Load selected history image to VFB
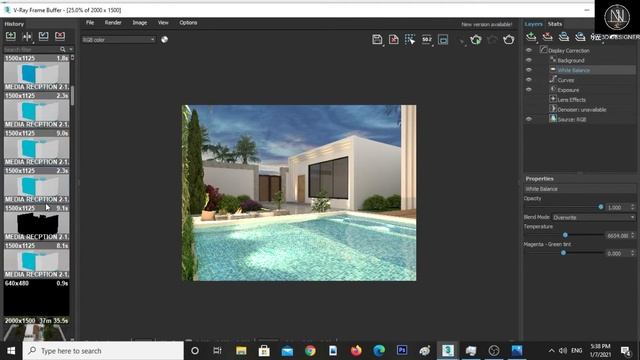 (43, 36)
